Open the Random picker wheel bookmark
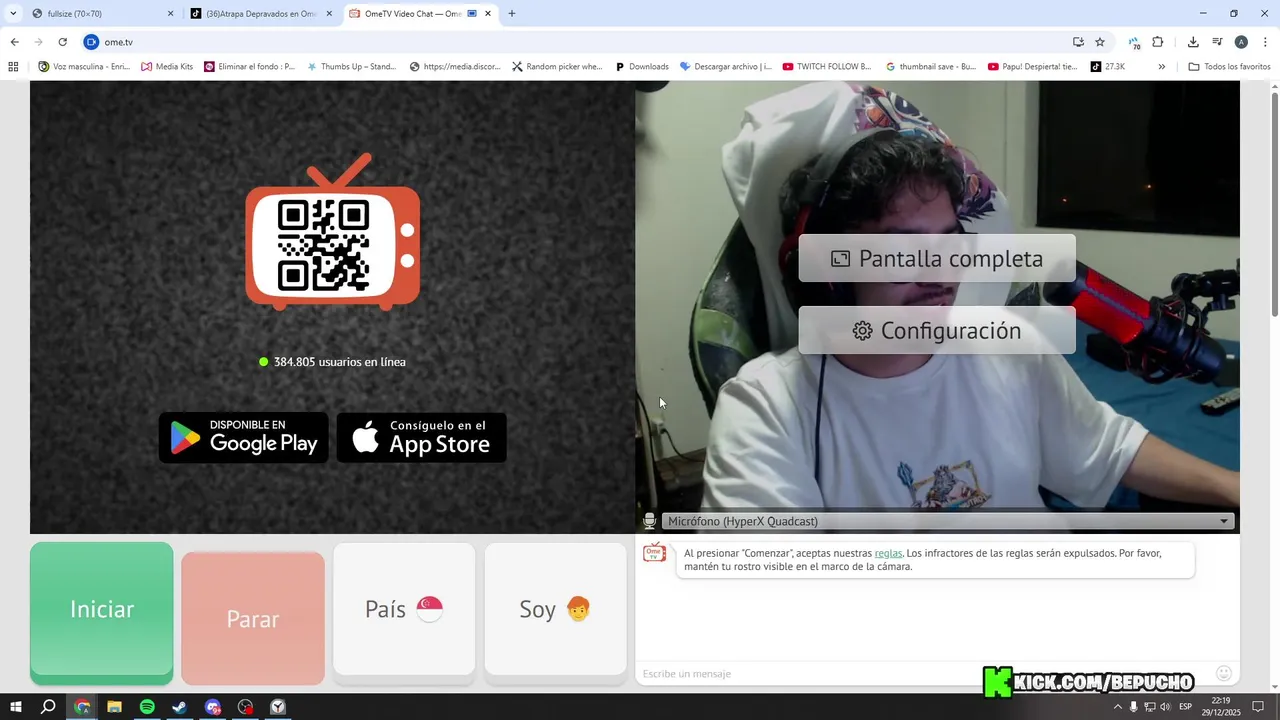Viewport: 1280px width, 720px height. (558, 67)
